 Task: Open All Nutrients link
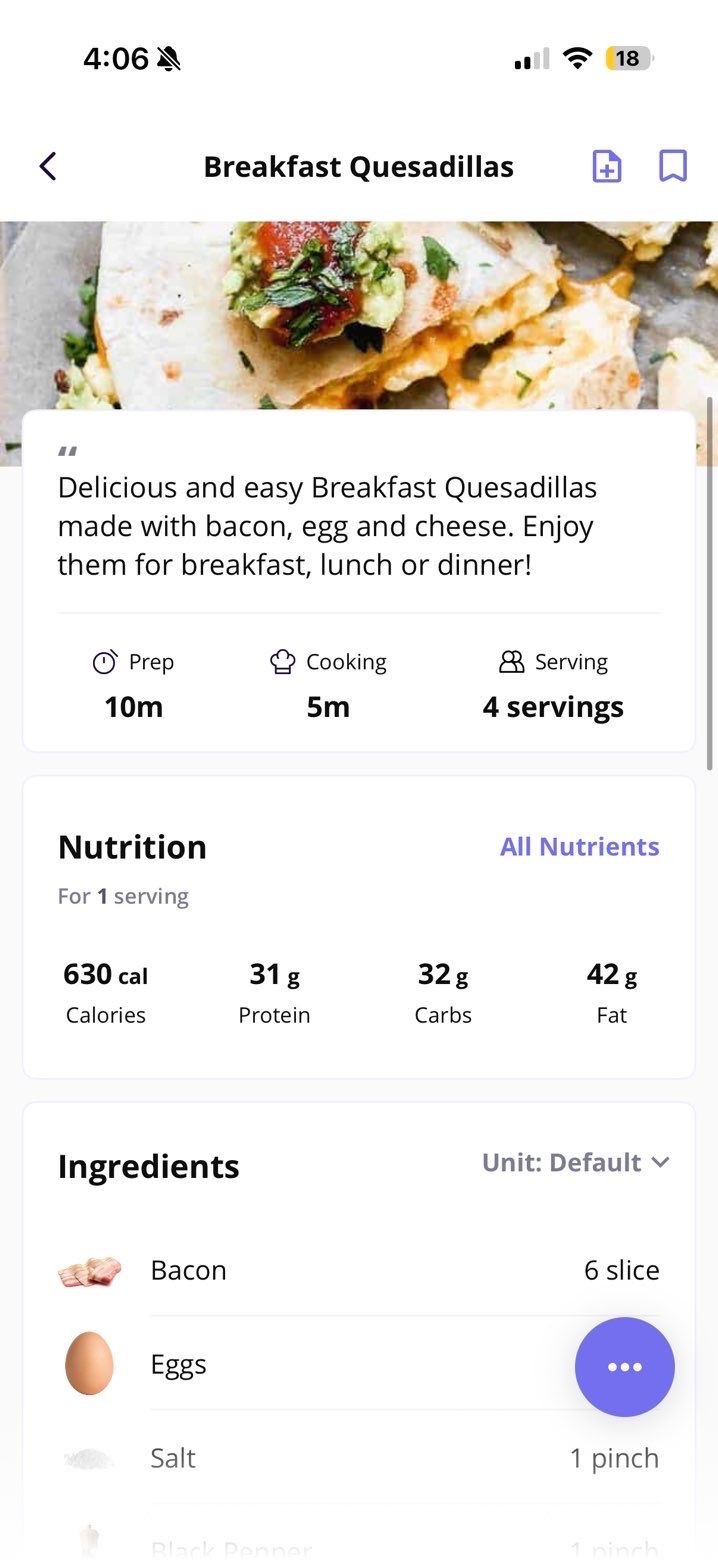tap(579, 847)
